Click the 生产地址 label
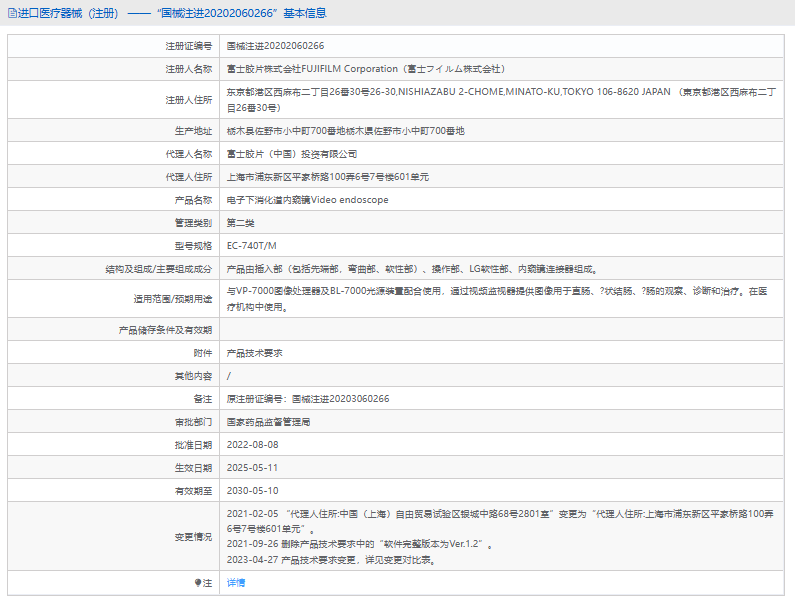The width and height of the screenshot is (795, 604). pyautogui.click(x=193, y=131)
